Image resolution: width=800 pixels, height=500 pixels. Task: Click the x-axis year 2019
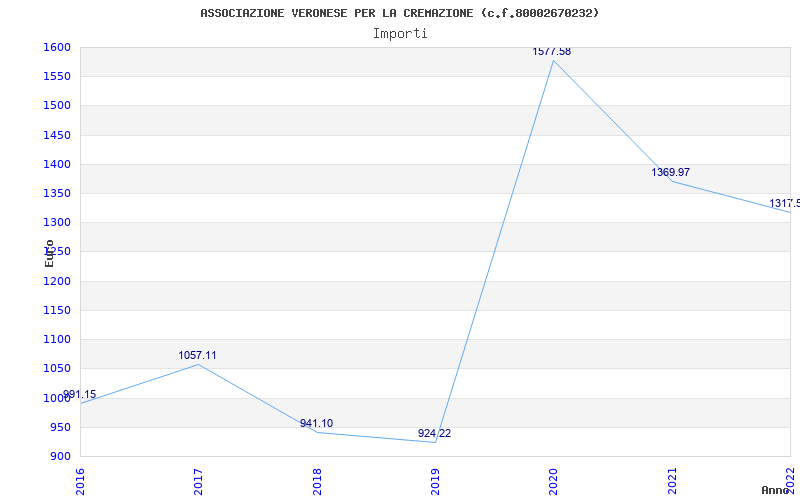click(435, 482)
